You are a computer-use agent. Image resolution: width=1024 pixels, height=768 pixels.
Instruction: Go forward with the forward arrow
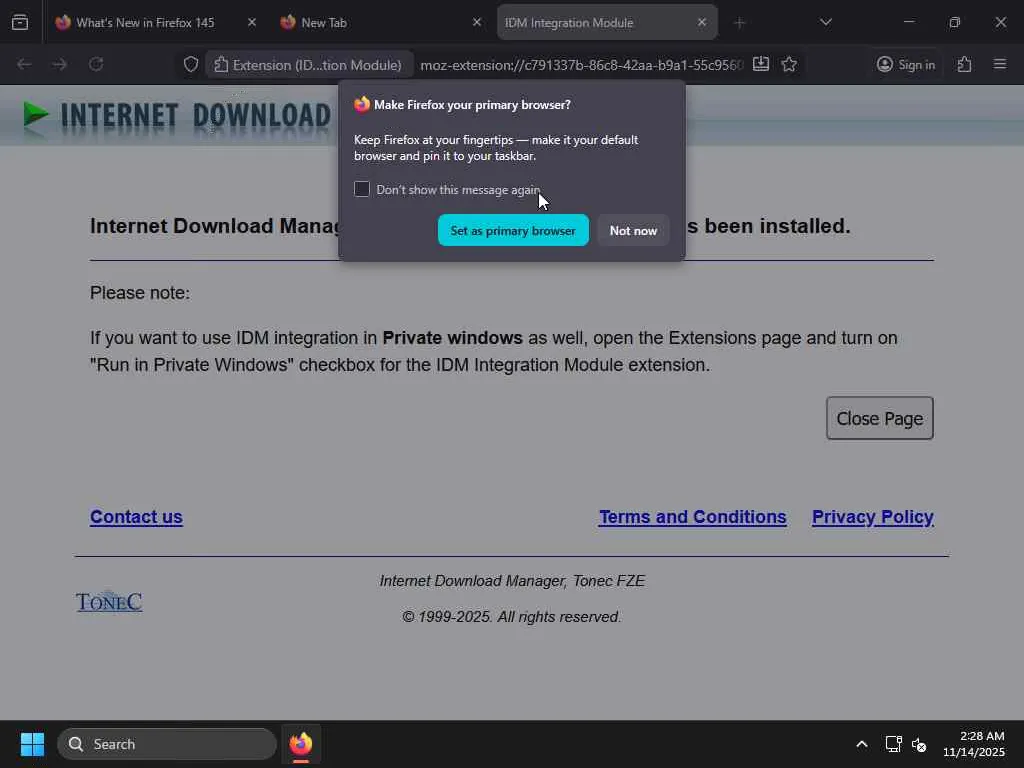click(x=59, y=64)
